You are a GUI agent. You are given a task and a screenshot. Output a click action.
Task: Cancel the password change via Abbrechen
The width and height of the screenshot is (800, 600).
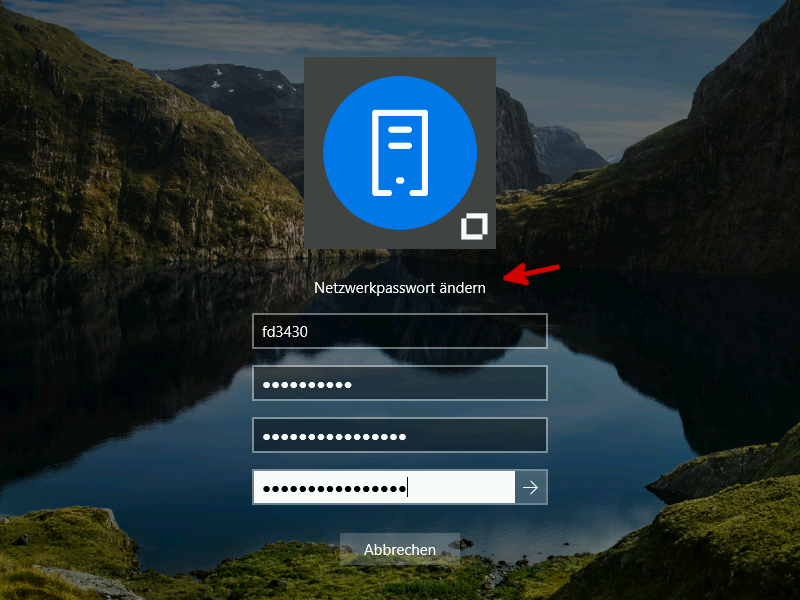coord(400,549)
